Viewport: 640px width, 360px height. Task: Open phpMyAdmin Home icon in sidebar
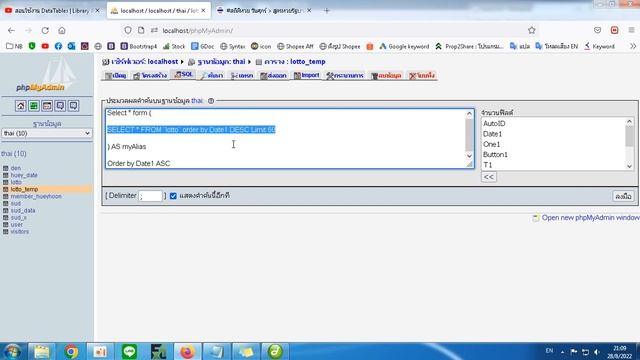click(x=20, y=106)
